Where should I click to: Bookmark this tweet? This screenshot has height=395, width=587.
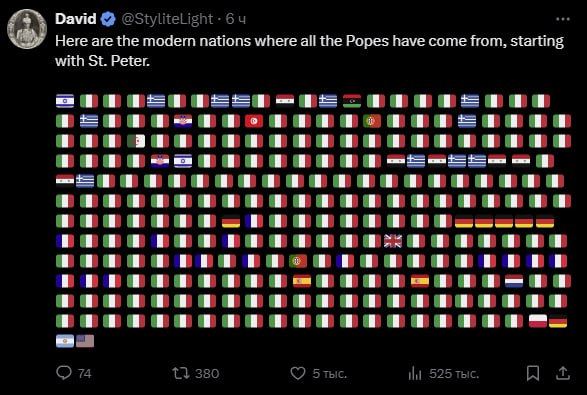[533, 373]
